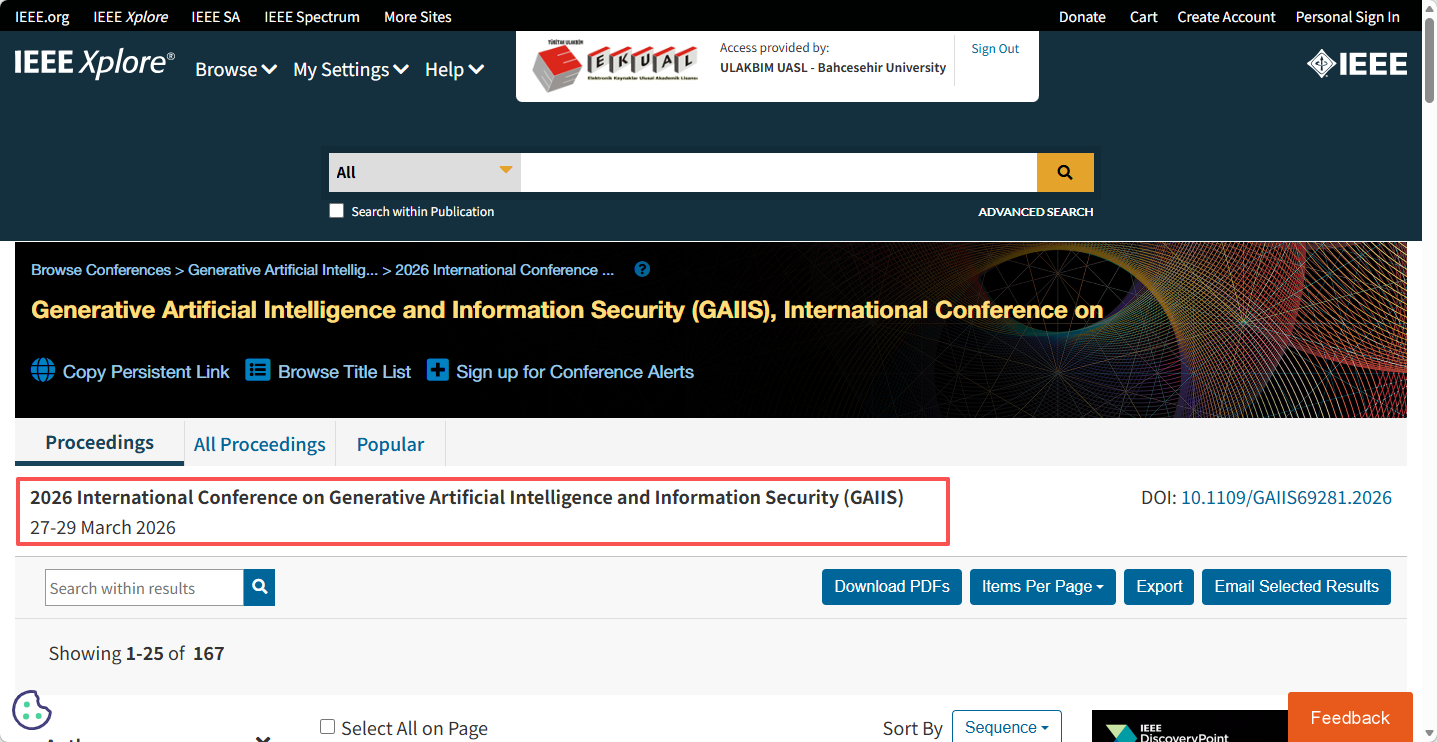
Task: Click Generative Artificial Intellig... breadcrumb link
Action: [283, 270]
